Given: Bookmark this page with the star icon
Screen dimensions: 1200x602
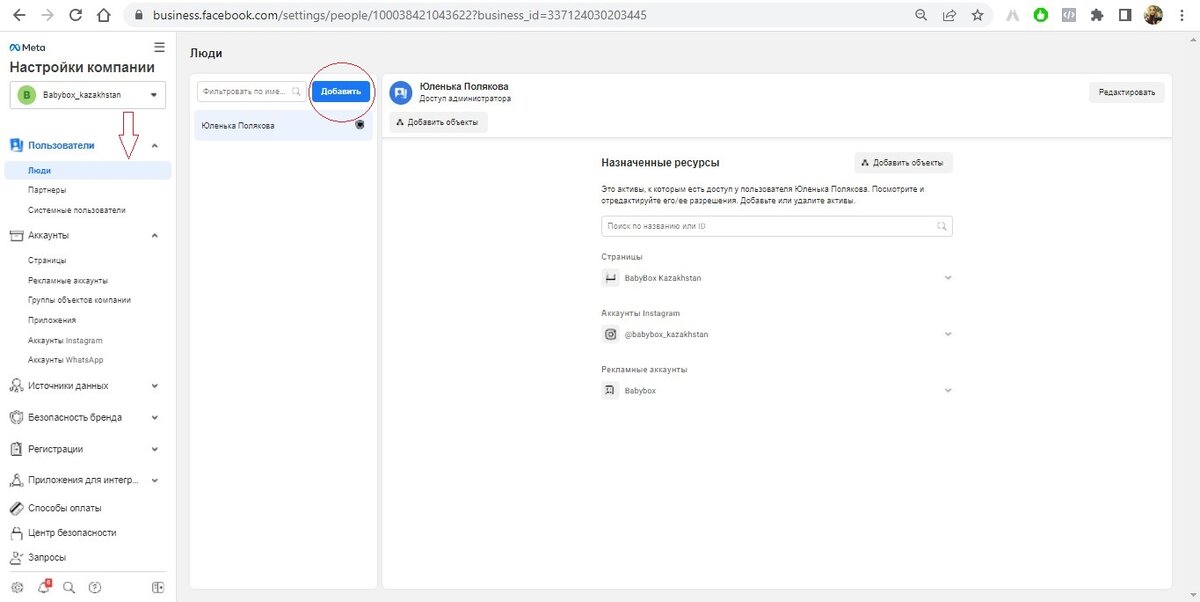Looking at the screenshot, I should (978, 16).
